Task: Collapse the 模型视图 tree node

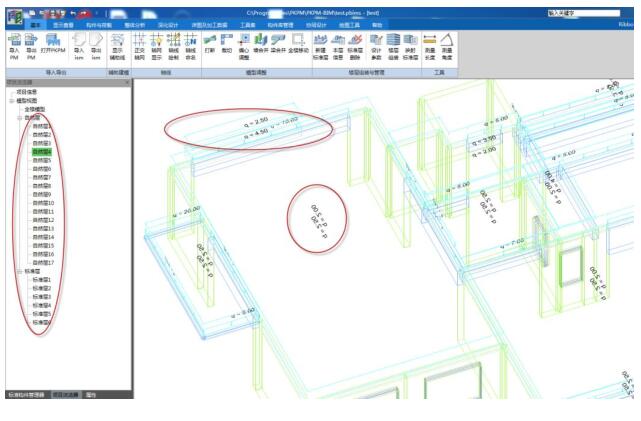Action: 10,101
